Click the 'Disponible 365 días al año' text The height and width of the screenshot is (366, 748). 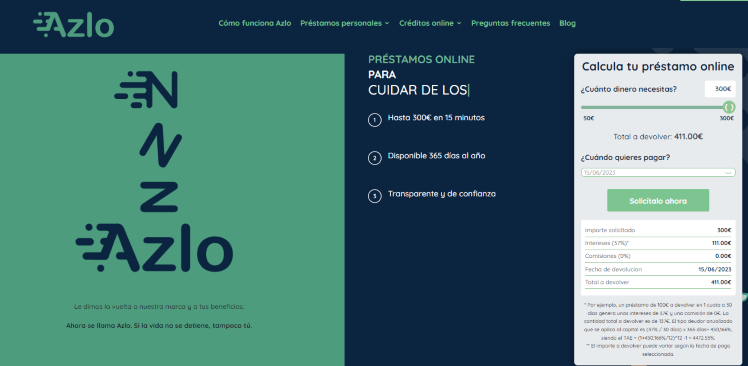point(436,156)
